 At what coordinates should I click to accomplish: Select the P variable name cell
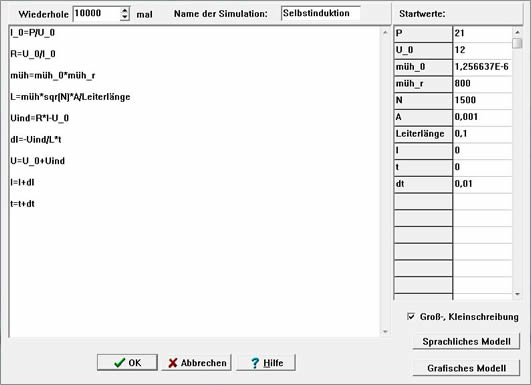point(423,34)
